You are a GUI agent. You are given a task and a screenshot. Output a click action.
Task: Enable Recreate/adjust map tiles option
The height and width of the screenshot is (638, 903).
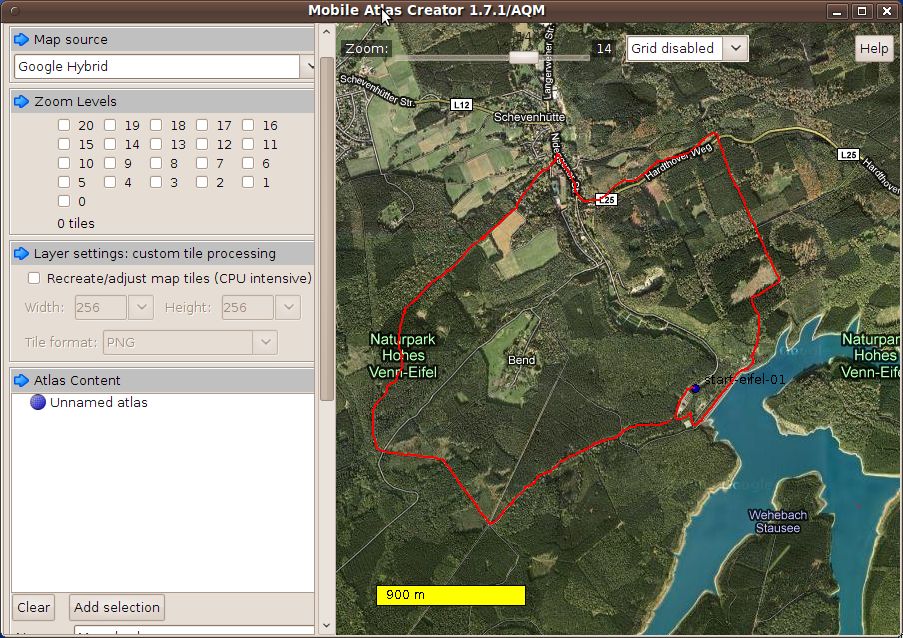pyautogui.click(x=34, y=278)
